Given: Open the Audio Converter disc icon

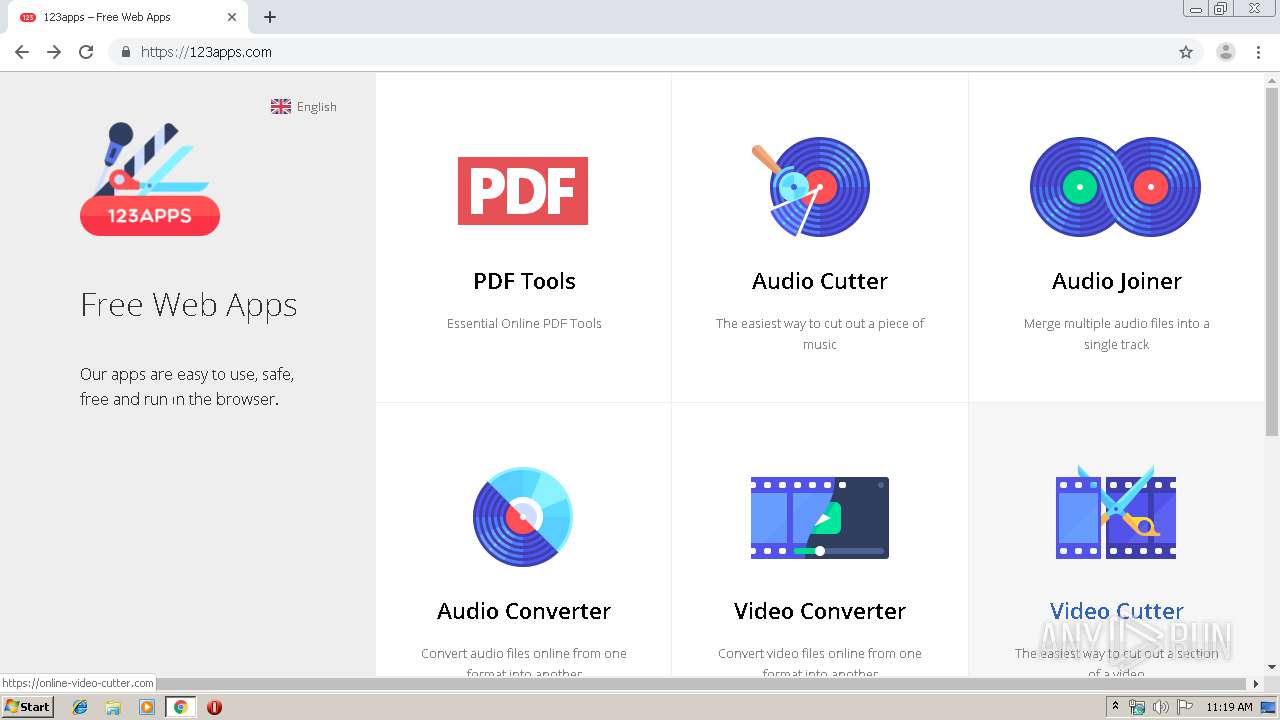Looking at the screenshot, I should point(523,517).
